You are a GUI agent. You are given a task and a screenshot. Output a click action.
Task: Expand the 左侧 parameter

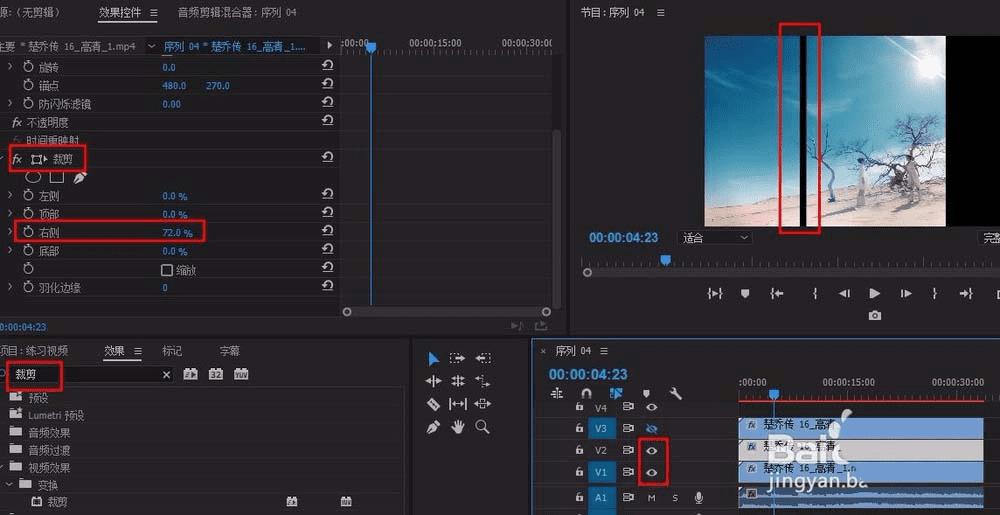coord(10,195)
